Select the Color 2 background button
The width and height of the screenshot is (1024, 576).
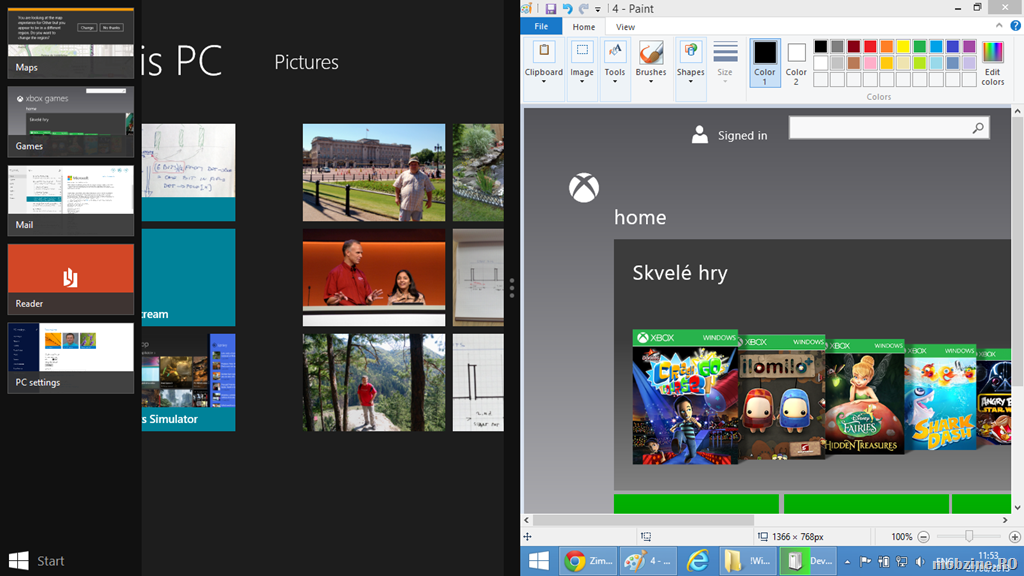pyautogui.click(x=796, y=63)
